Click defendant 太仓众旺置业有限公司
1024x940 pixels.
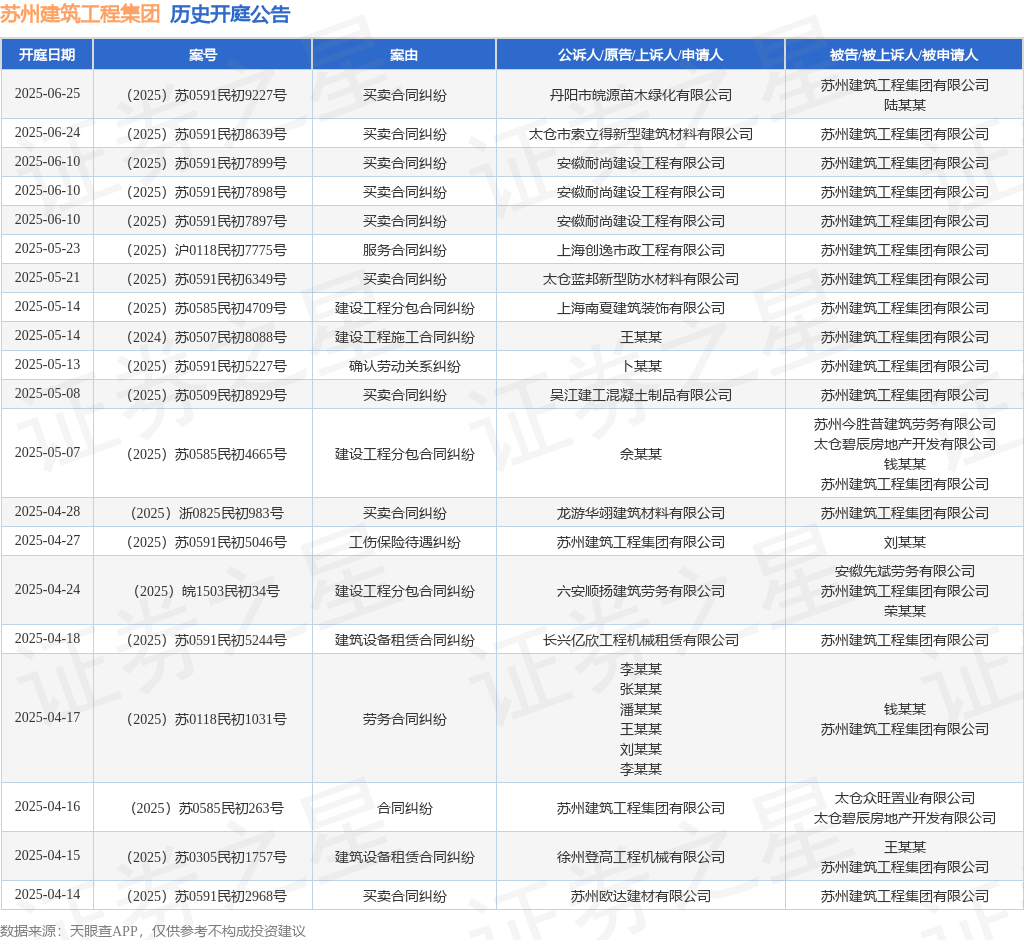point(904,798)
